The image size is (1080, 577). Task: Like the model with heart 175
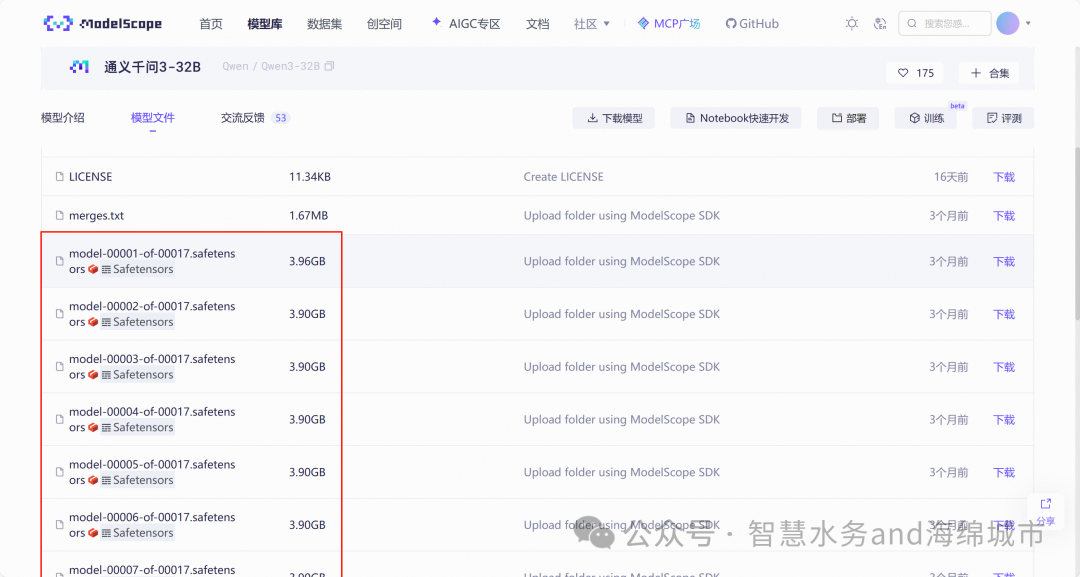915,73
